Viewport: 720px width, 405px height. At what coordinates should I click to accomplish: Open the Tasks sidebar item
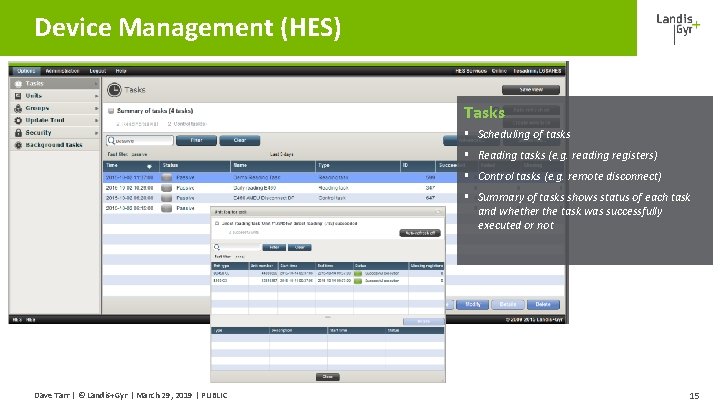coord(55,84)
